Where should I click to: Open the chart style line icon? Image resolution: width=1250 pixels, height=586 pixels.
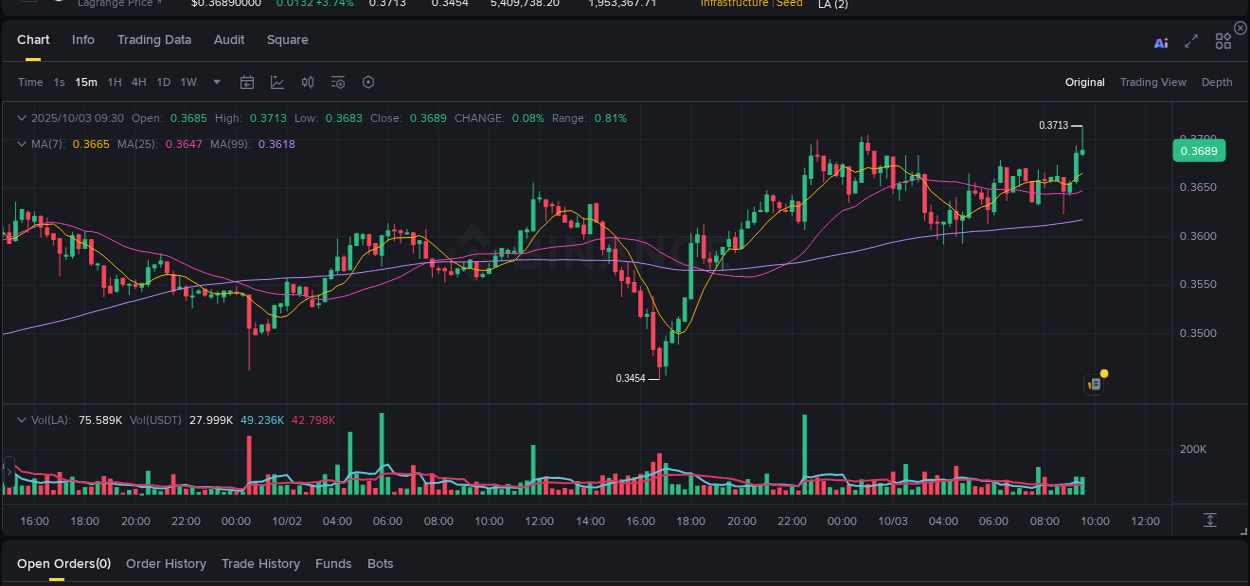tap(277, 82)
